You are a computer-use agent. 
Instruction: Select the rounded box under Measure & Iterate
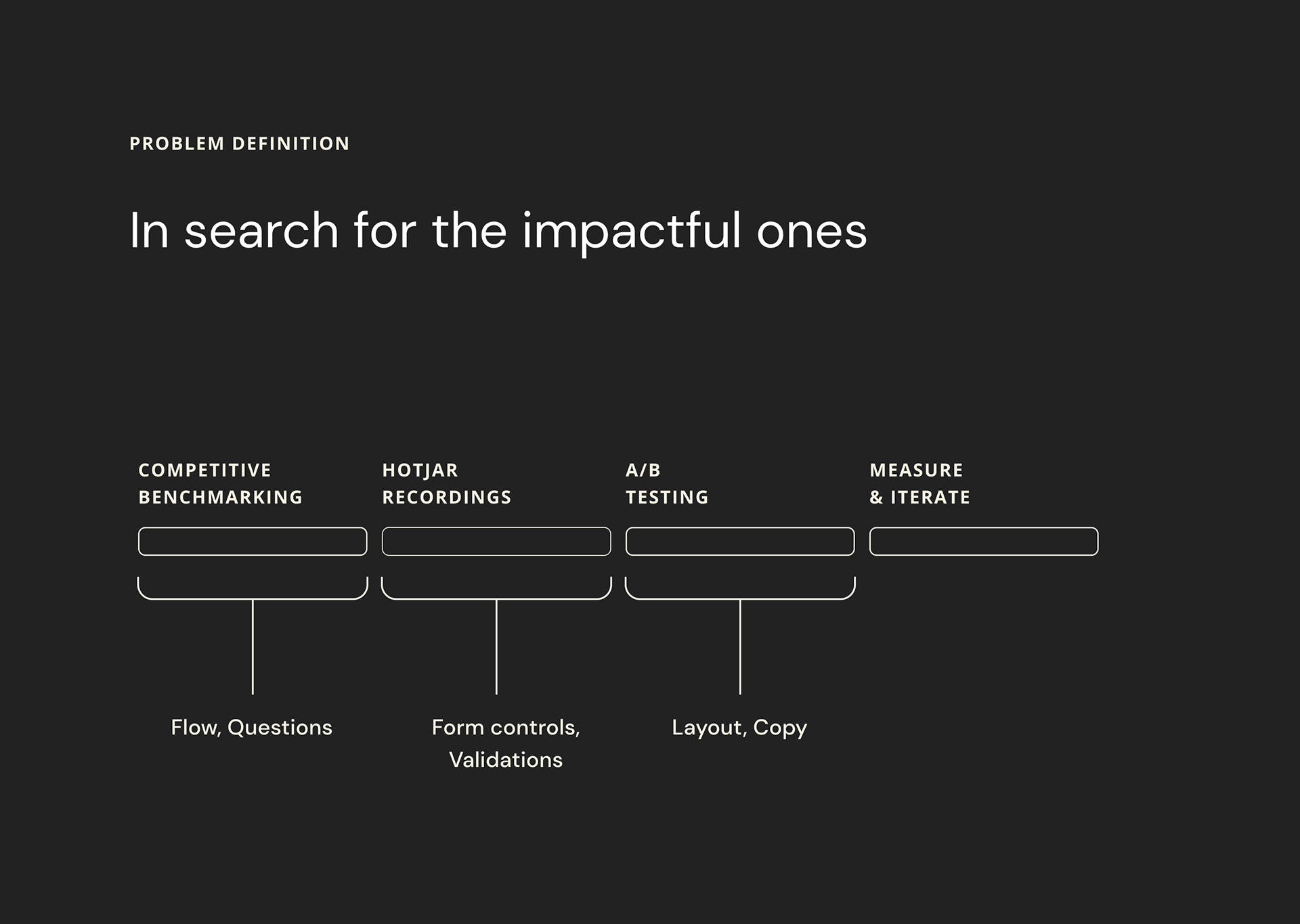[984, 542]
